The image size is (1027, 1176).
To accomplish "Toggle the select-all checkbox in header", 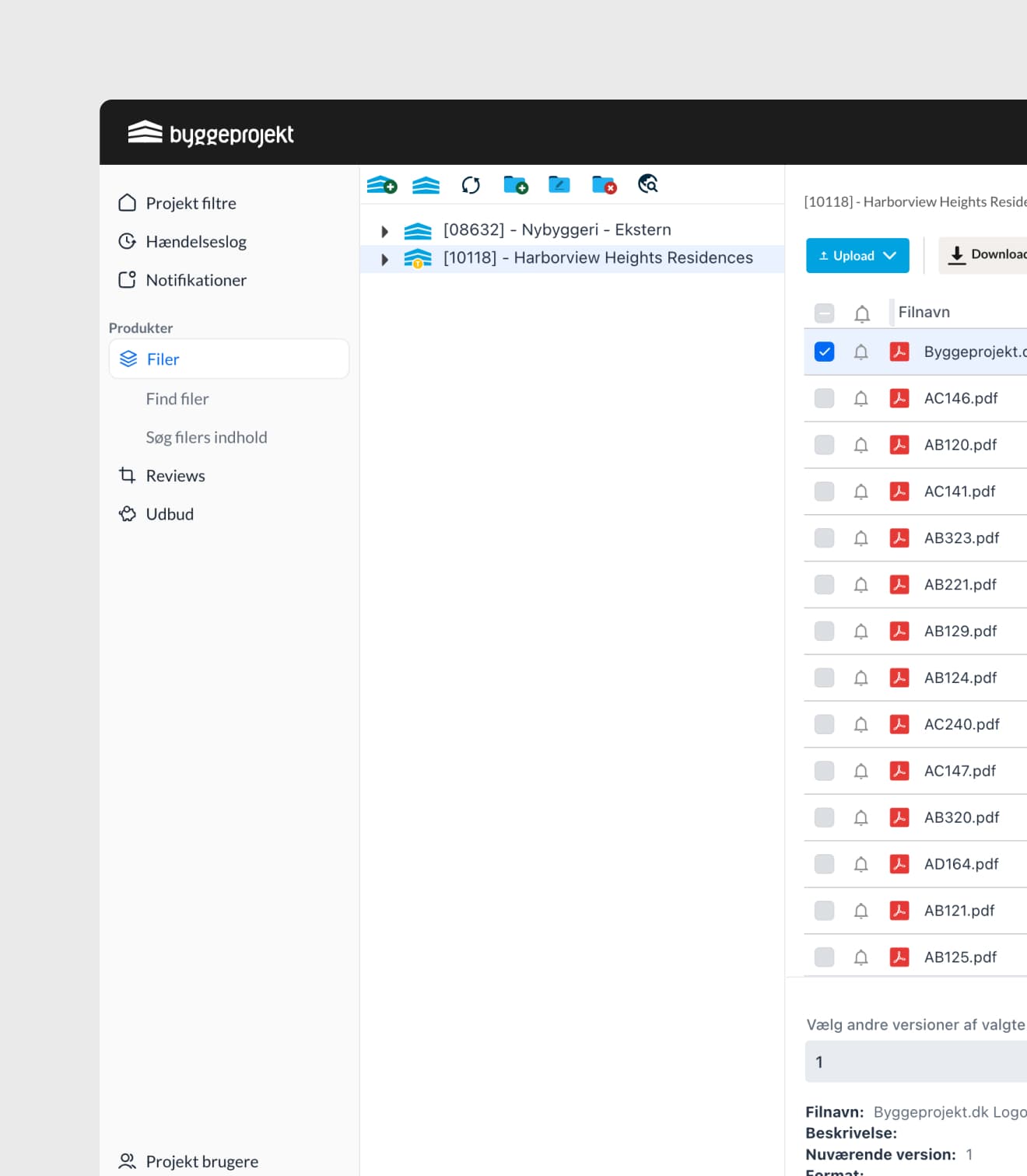I will point(824,313).
